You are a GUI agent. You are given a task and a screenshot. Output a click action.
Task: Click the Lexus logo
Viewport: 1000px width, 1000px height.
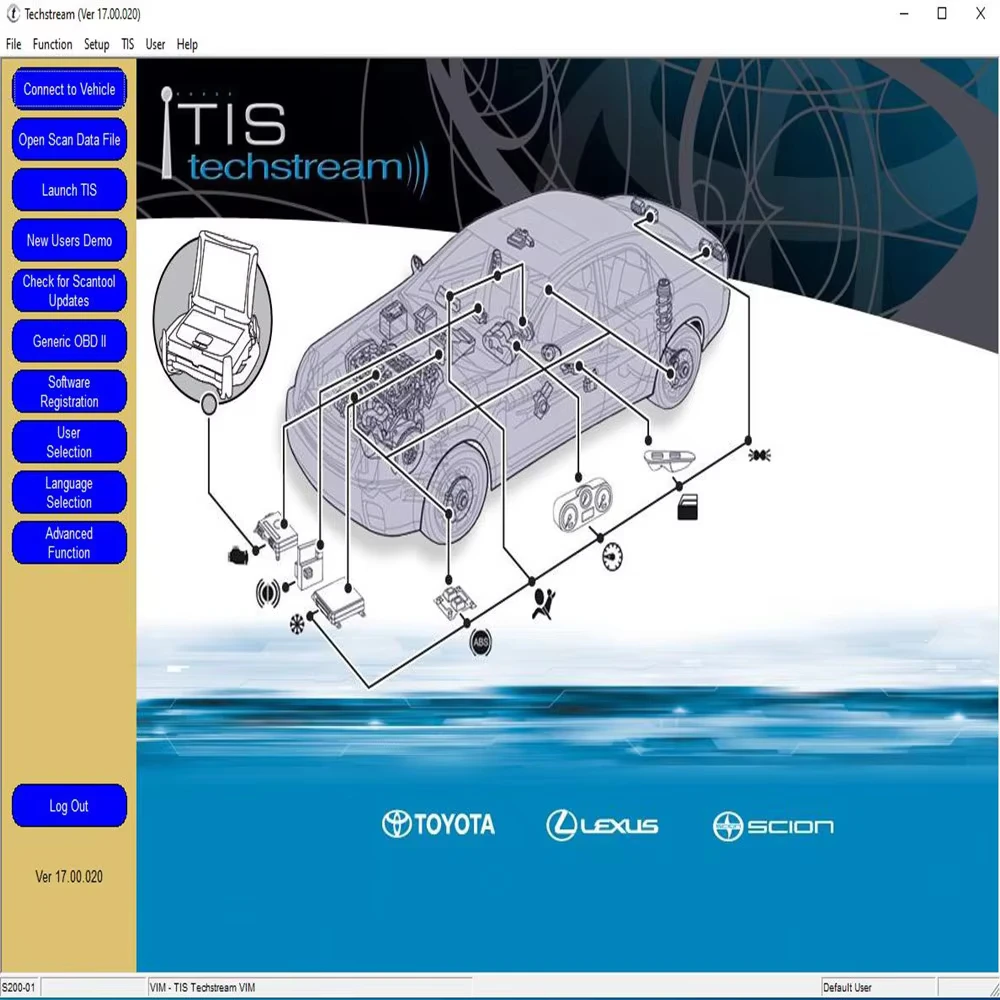coord(602,825)
